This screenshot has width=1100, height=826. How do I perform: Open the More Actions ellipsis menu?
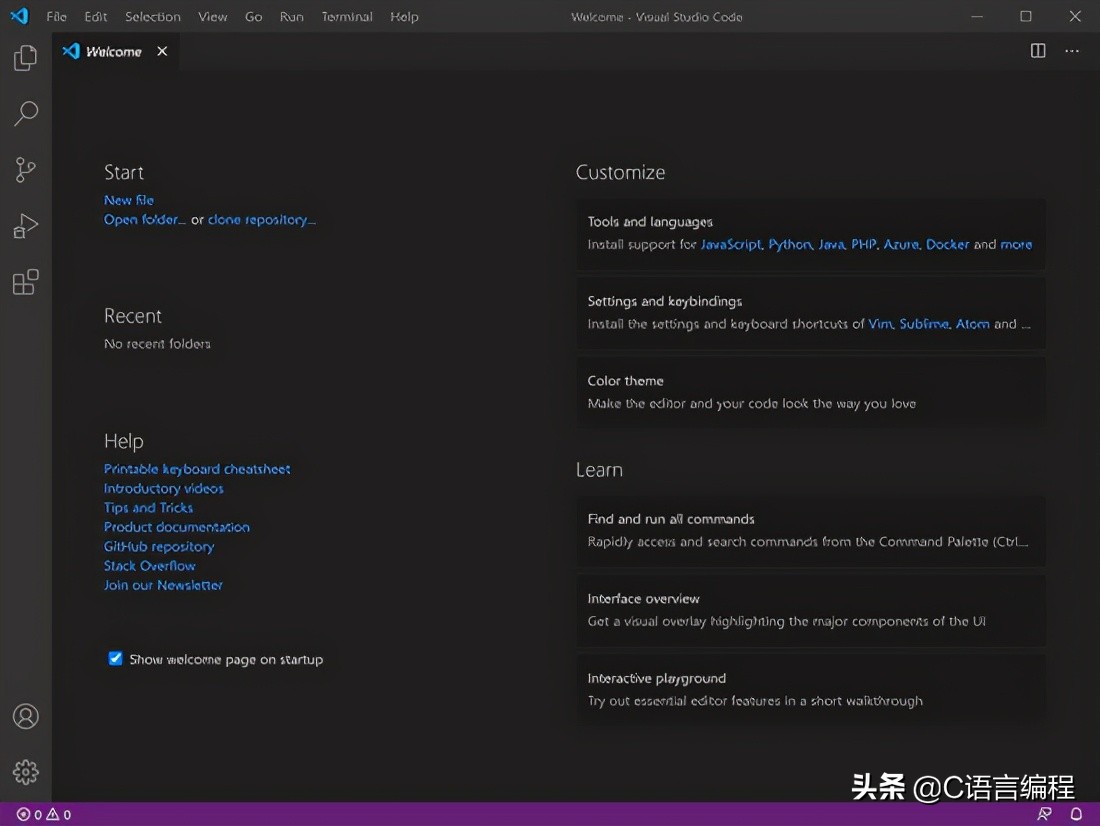point(1072,51)
